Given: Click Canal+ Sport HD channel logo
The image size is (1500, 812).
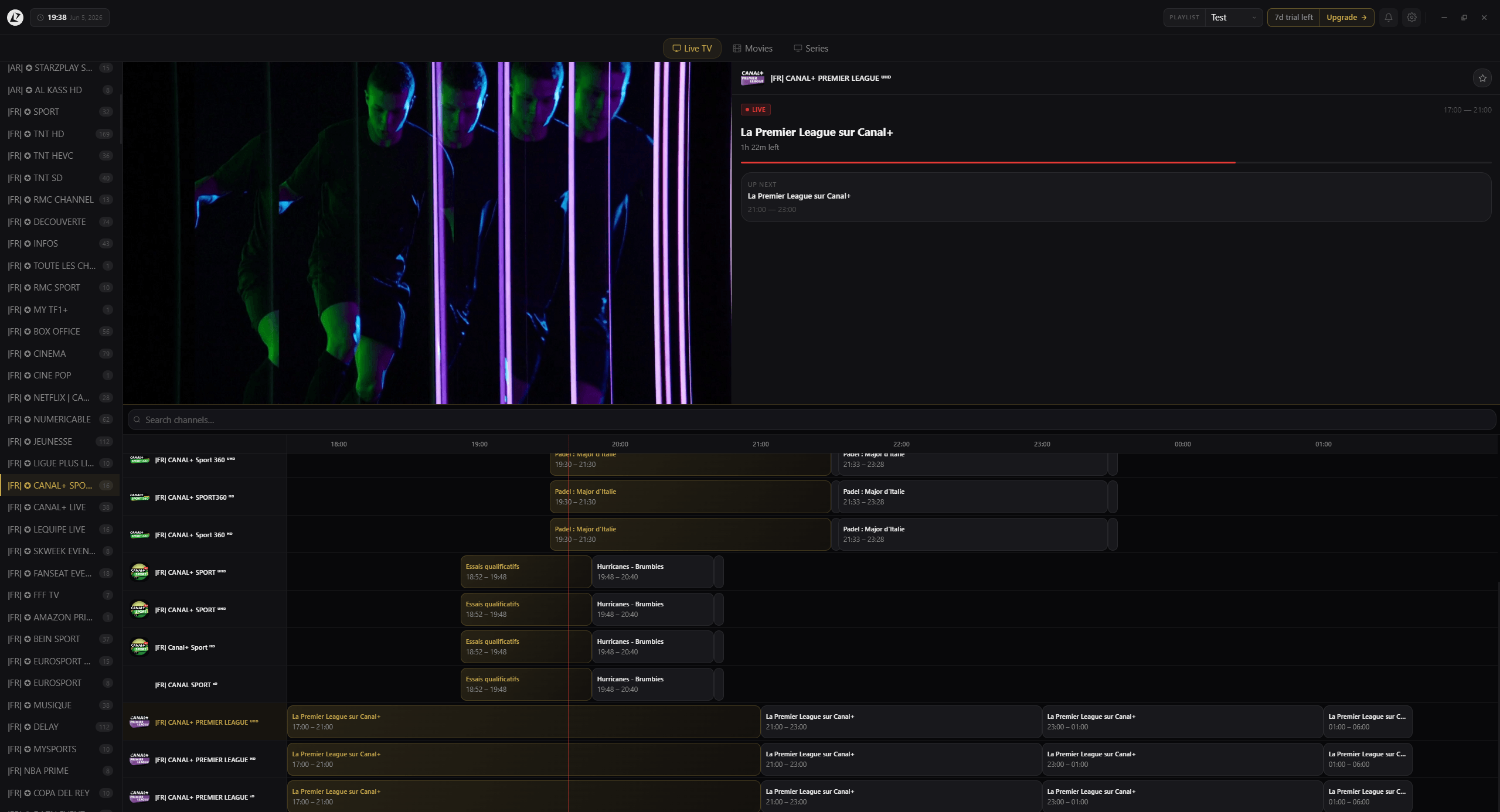Looking at the screenshot, I should (140, 647).
